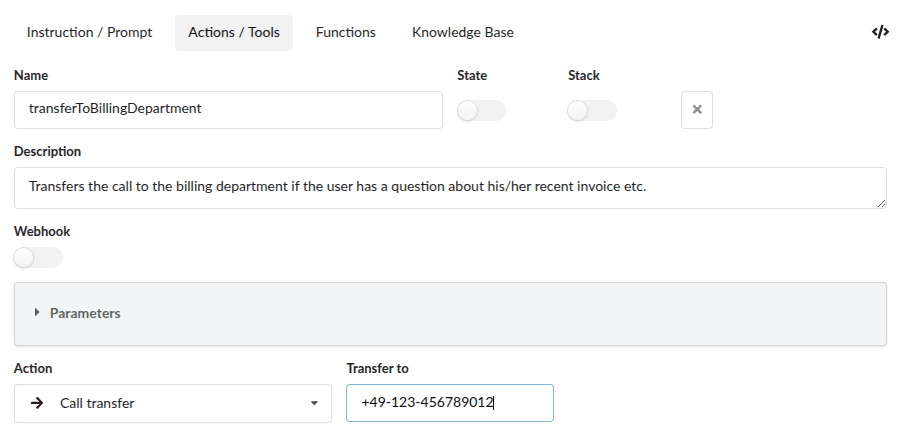Click the Parameters disclosure triangle

(37, 313)
